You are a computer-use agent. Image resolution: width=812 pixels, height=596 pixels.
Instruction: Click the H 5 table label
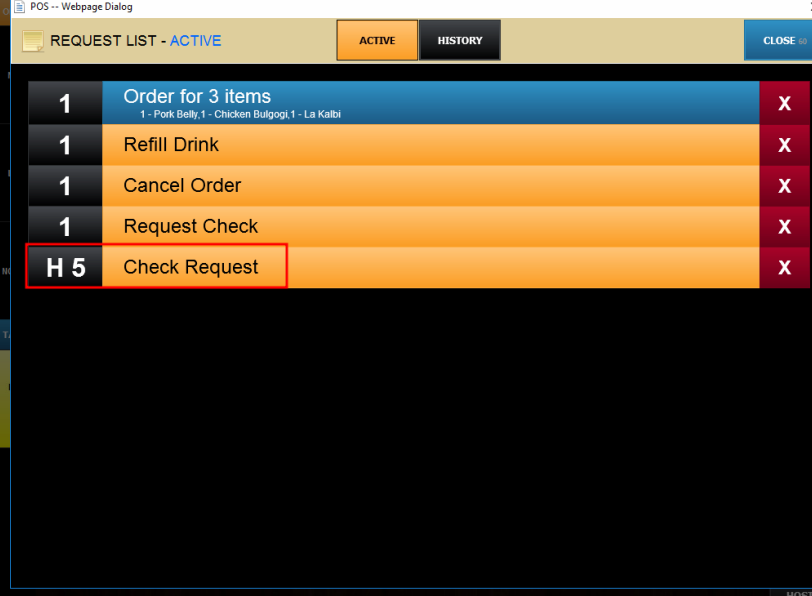pyautogui.click(x=65, y=267)
